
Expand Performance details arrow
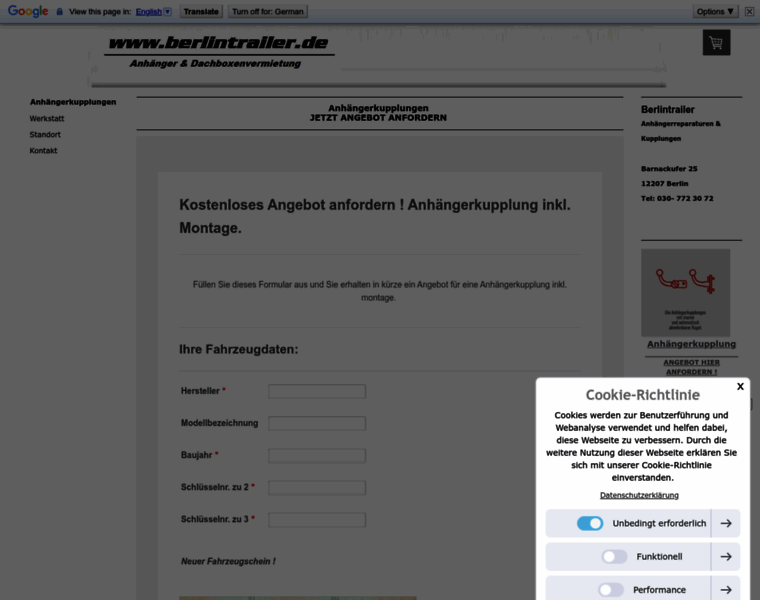point(726,588)
